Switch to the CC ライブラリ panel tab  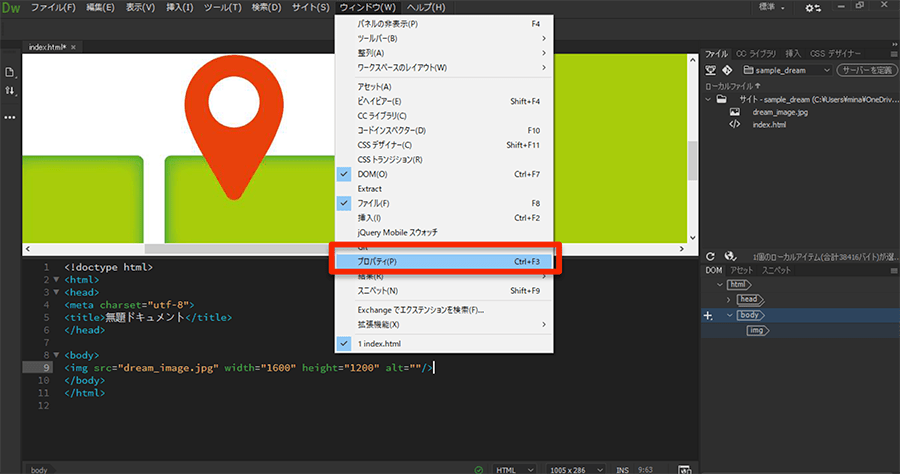click(756, 53)
